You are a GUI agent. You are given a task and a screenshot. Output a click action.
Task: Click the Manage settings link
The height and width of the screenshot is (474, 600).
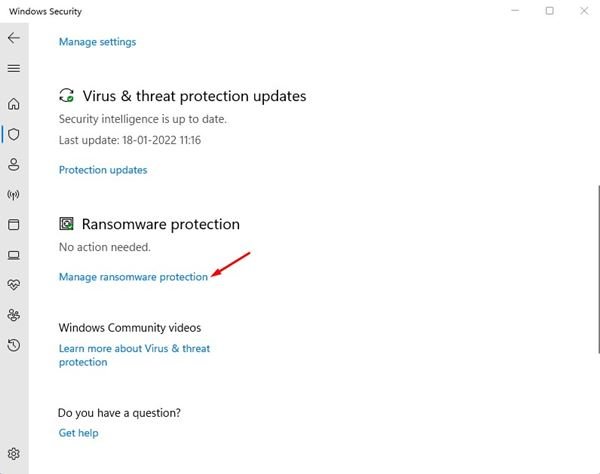pos(98,42)
